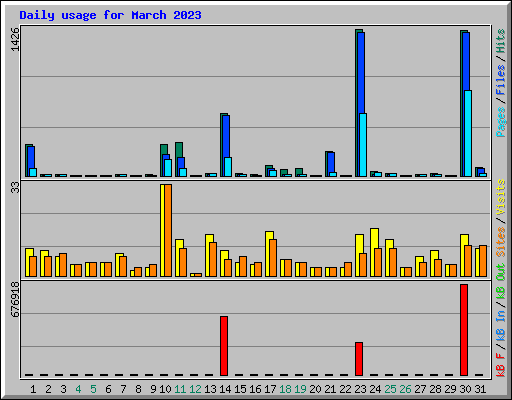This screenshot has height=400, width=512.
Task: Click the green hits bar for day 11
Action: coord(179,150)
